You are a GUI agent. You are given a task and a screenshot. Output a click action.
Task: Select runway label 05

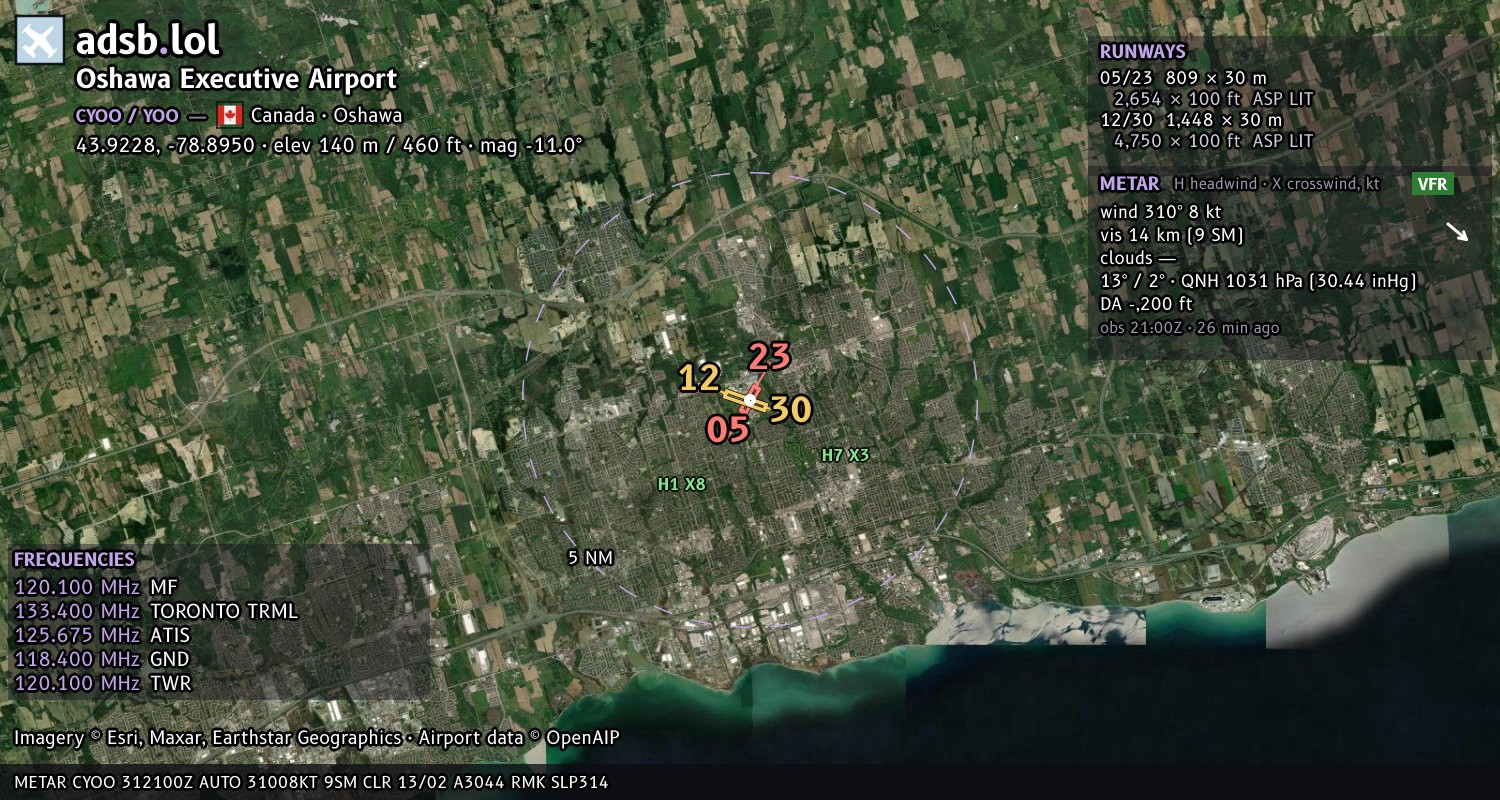(x=728, y=429)
